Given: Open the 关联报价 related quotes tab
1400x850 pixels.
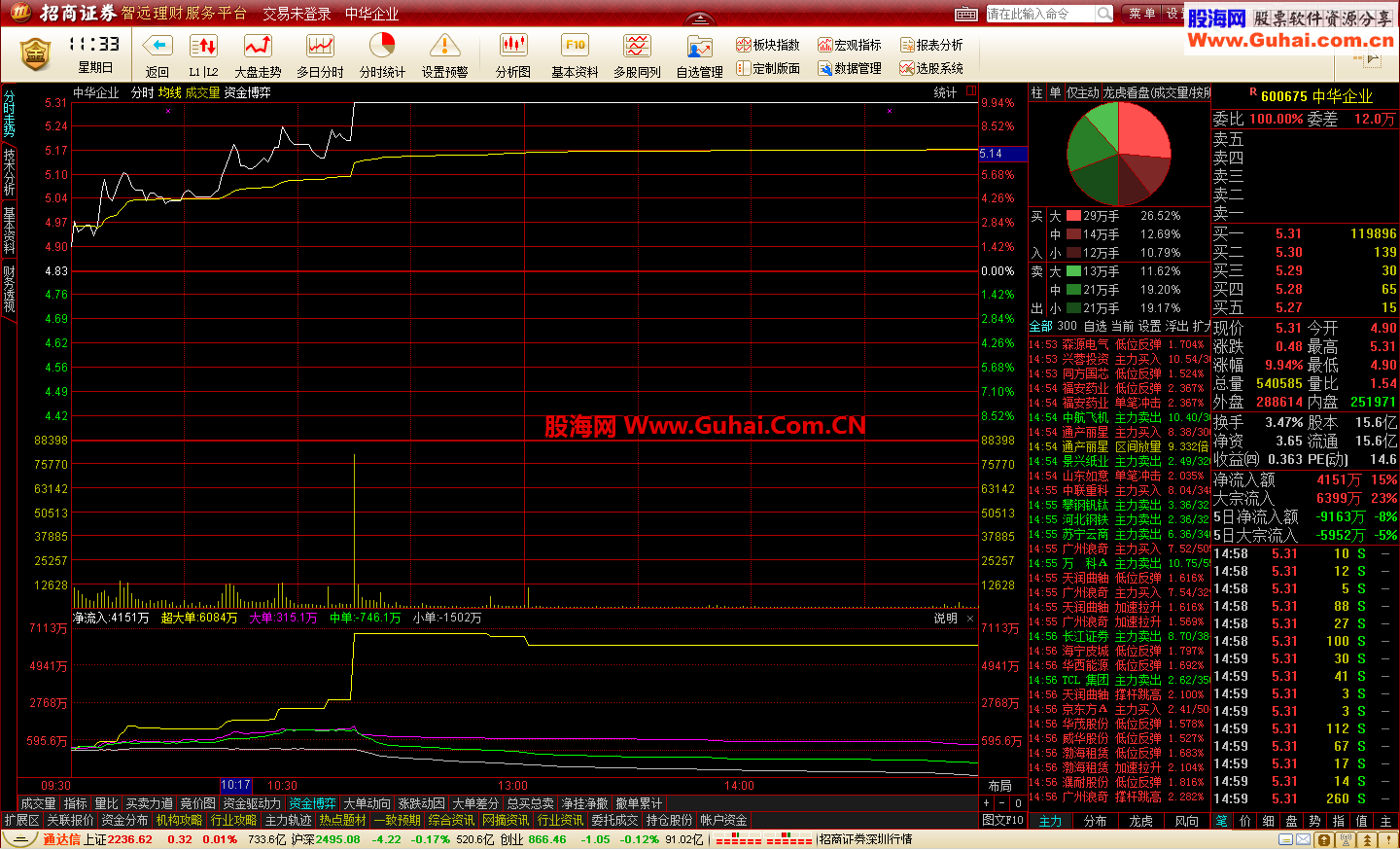Looking at the screenshot, I should click(70, 821).
